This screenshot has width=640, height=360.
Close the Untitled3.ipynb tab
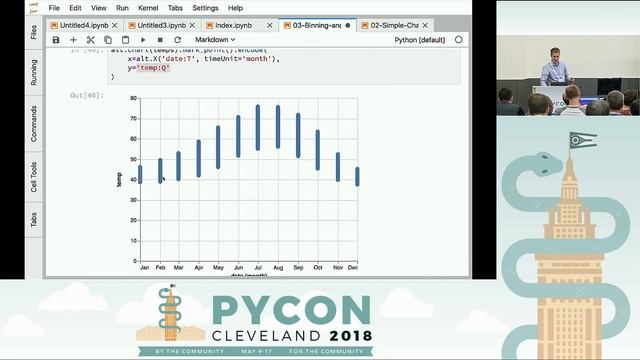pos(192,25)
